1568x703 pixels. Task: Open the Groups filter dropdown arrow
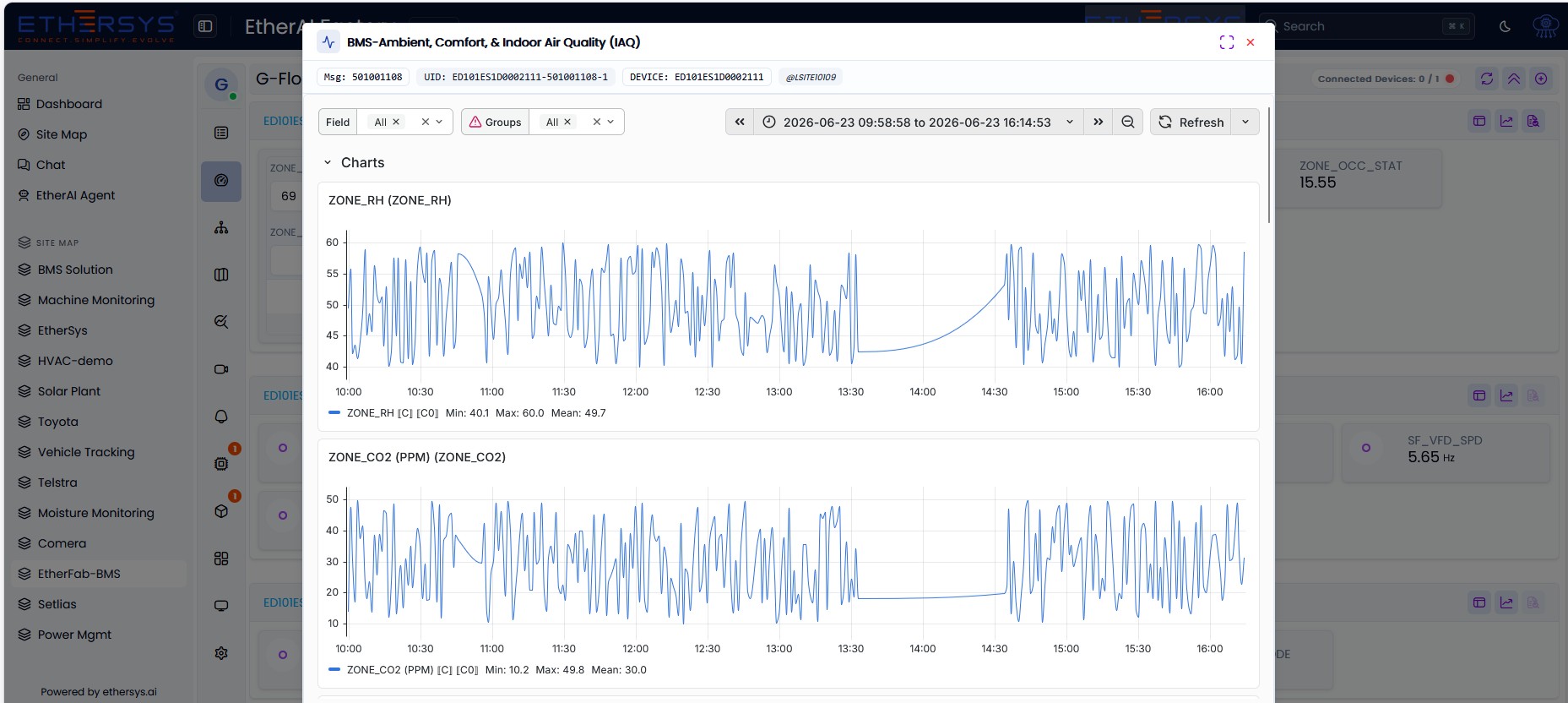click(x=610, y=122)
